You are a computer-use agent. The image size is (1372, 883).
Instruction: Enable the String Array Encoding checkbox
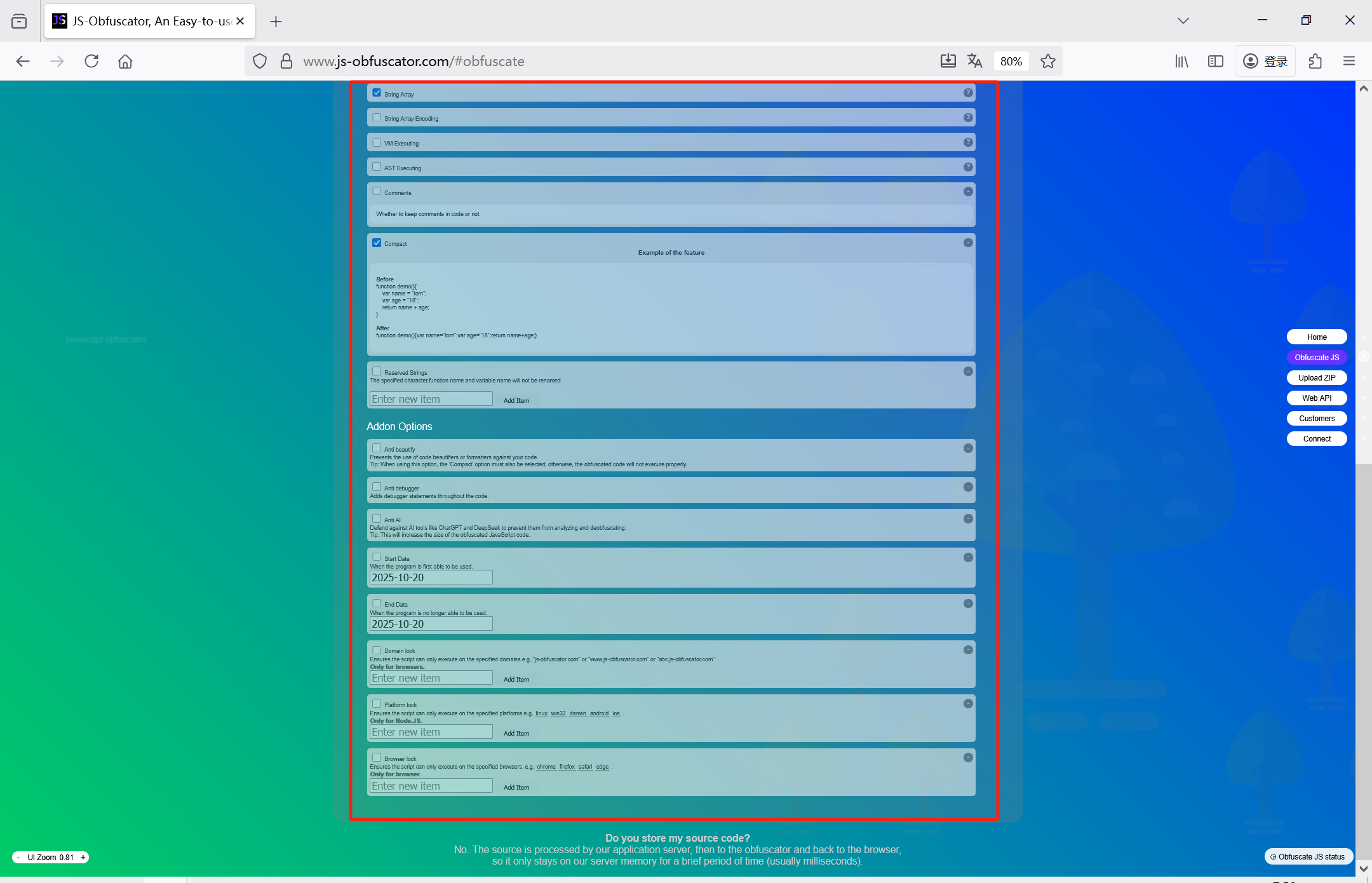377,118
